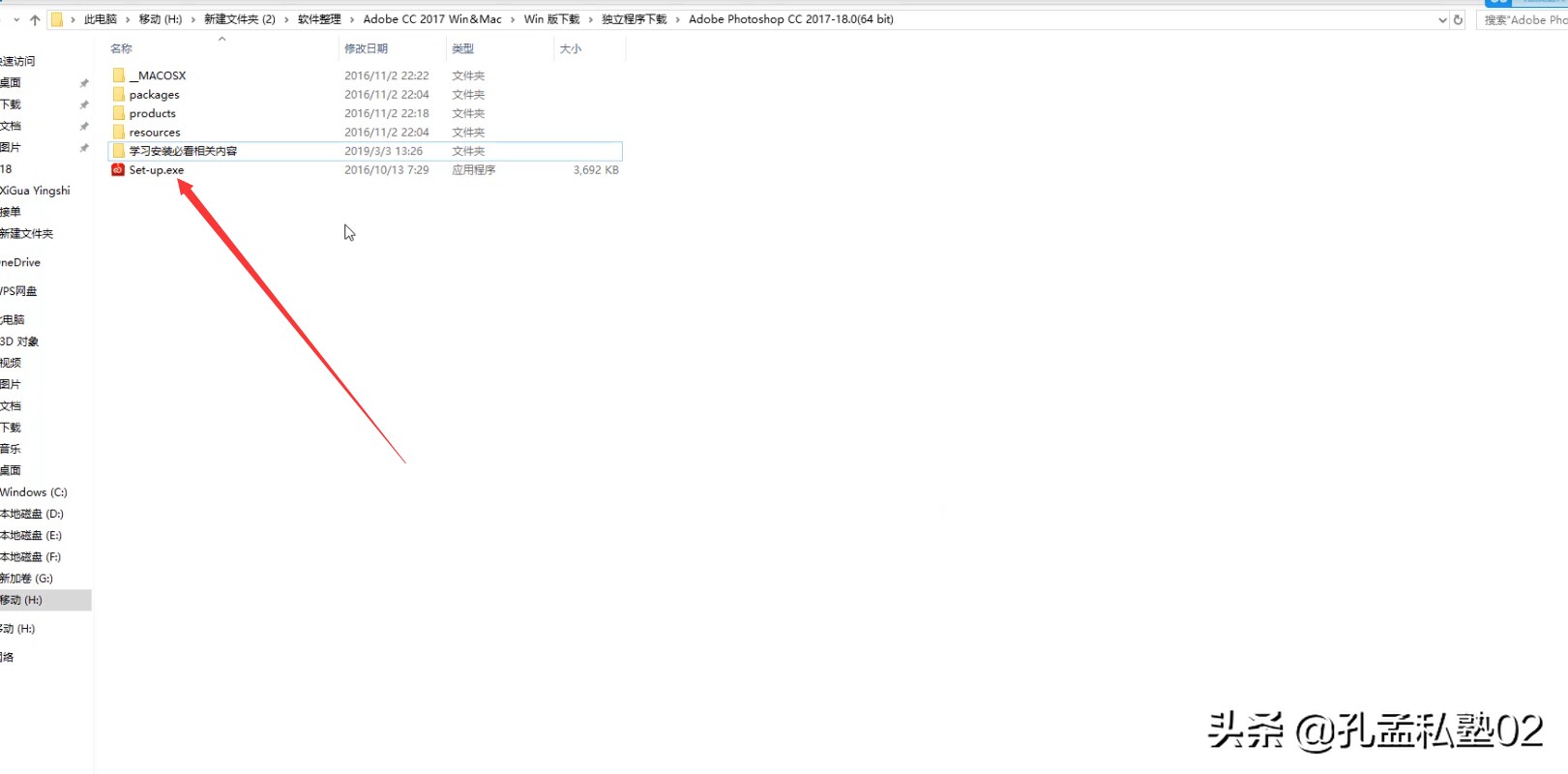
Task: Select the _MACOSX folder icon
Action: [x=119, y=75]
